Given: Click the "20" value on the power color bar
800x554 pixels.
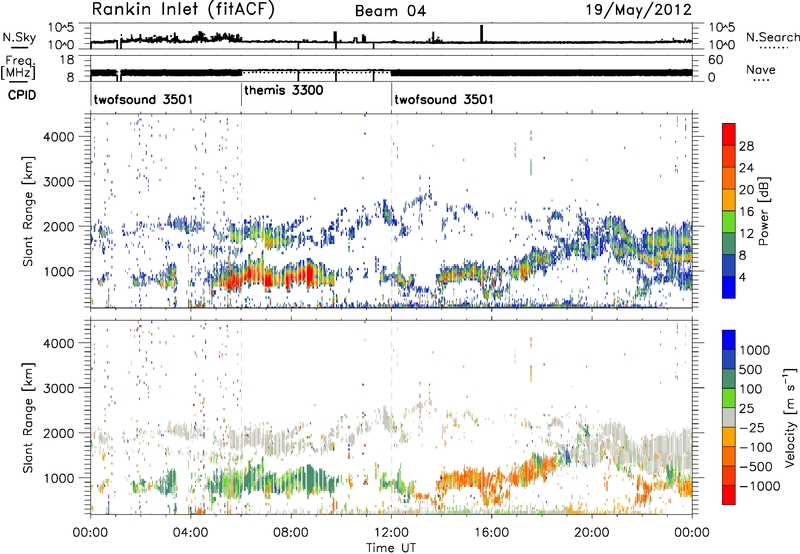Looking at the screenshot, I should pos(746,190).
